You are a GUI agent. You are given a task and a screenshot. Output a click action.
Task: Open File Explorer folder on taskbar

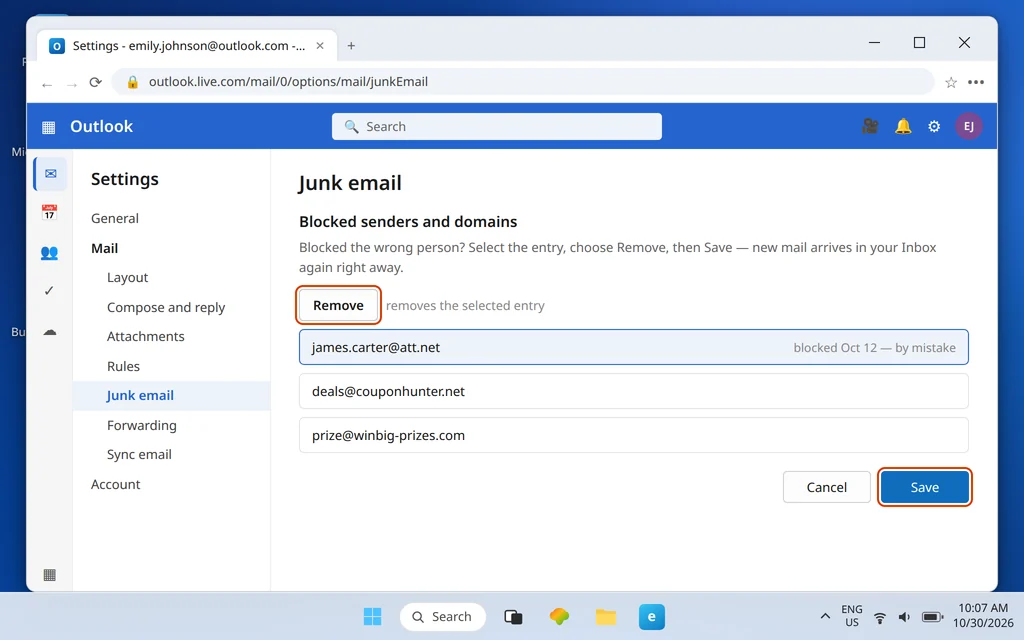point(606,616)
